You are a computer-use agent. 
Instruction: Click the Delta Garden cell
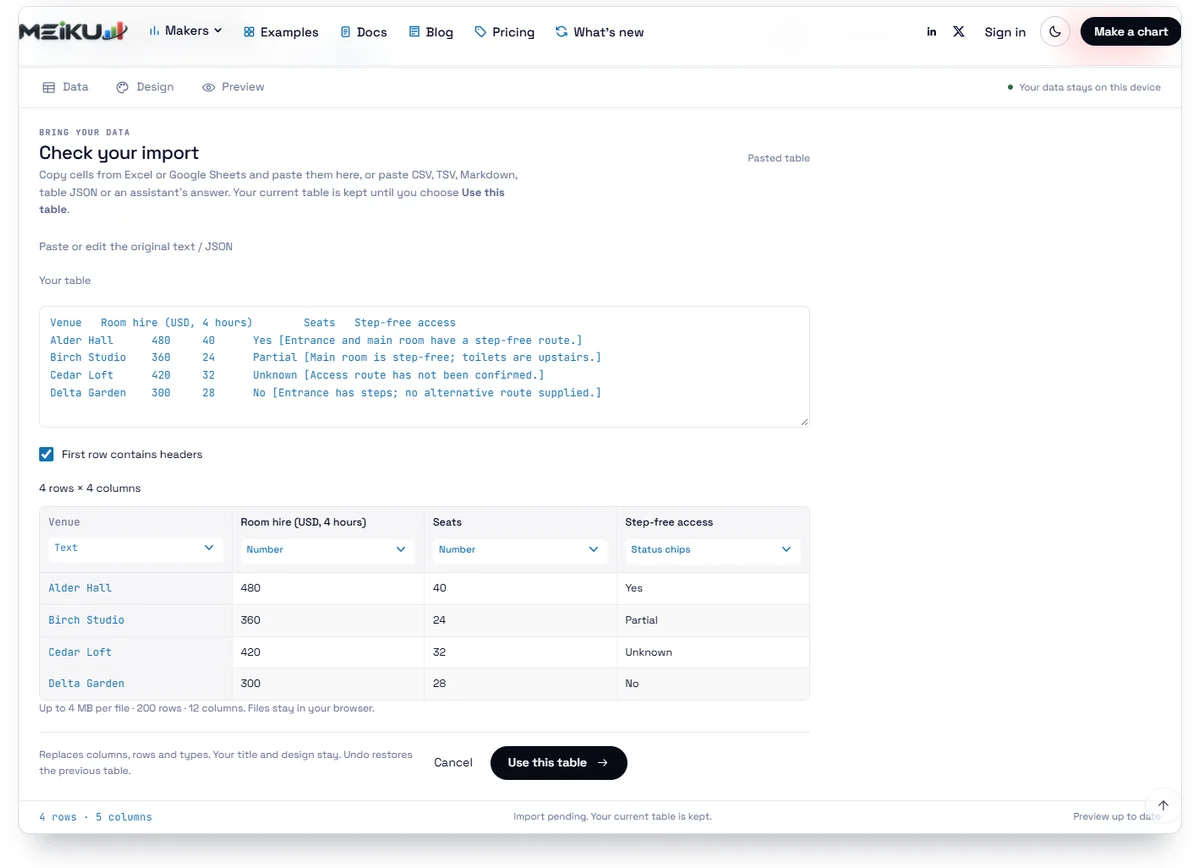pos(136,684)
